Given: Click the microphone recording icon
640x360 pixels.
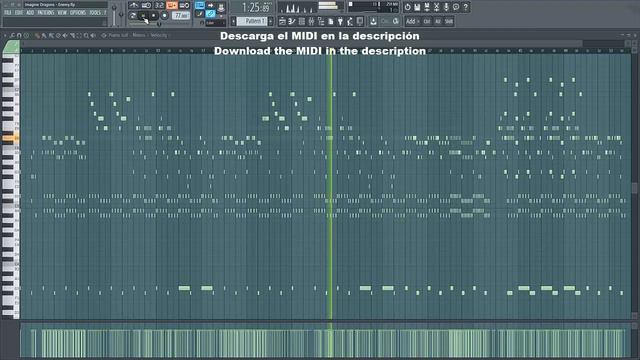Looking at the screenshot, I should coord(446,7).
